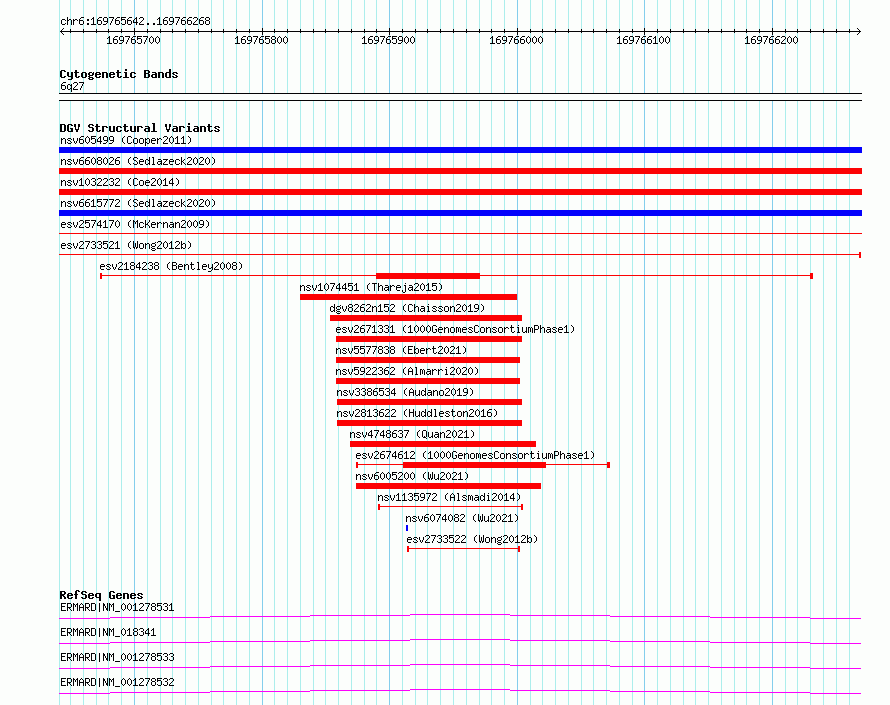Click the left arrow end of the ruler
Image resolution: width=890 pixels, height=705 pixels.
tap(62, 31)
